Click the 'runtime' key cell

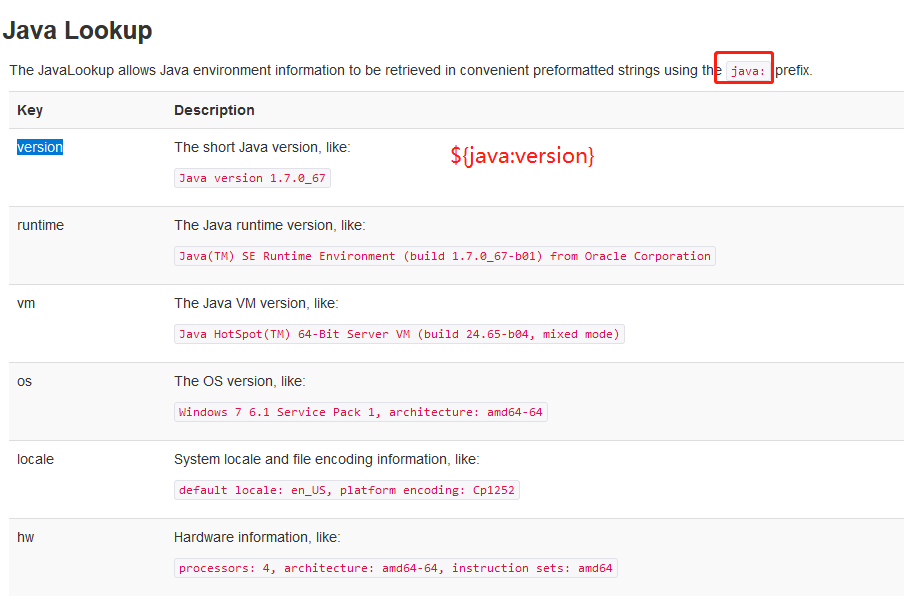point(40,225)
